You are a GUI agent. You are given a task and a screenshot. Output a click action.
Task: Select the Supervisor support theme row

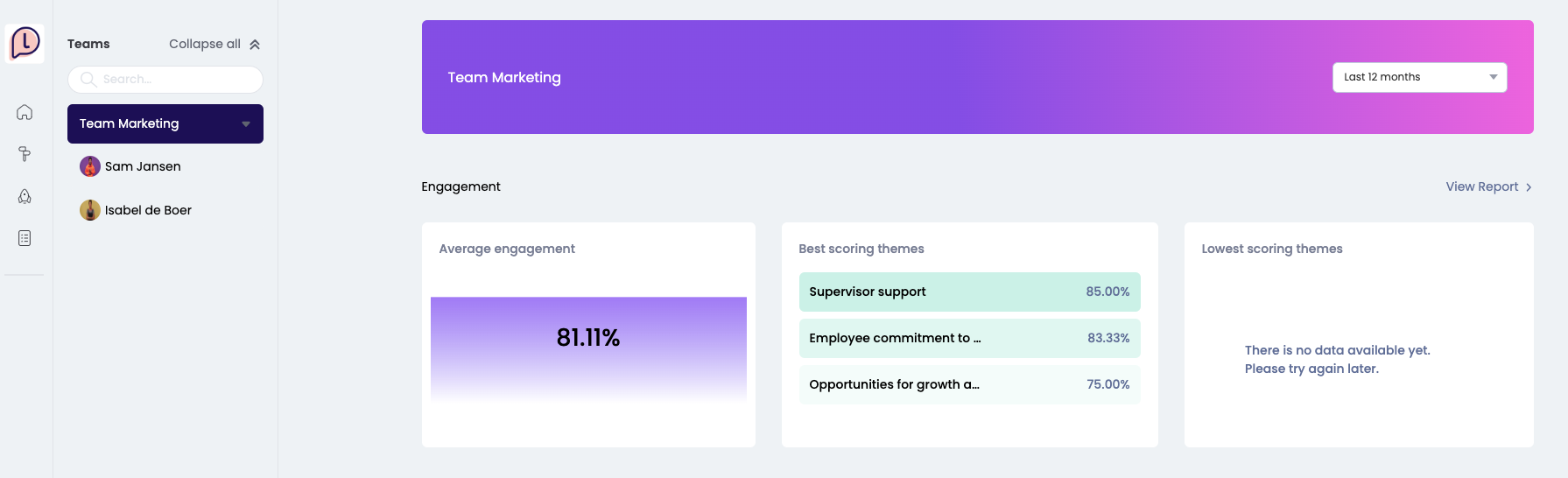tap(969, 292)
